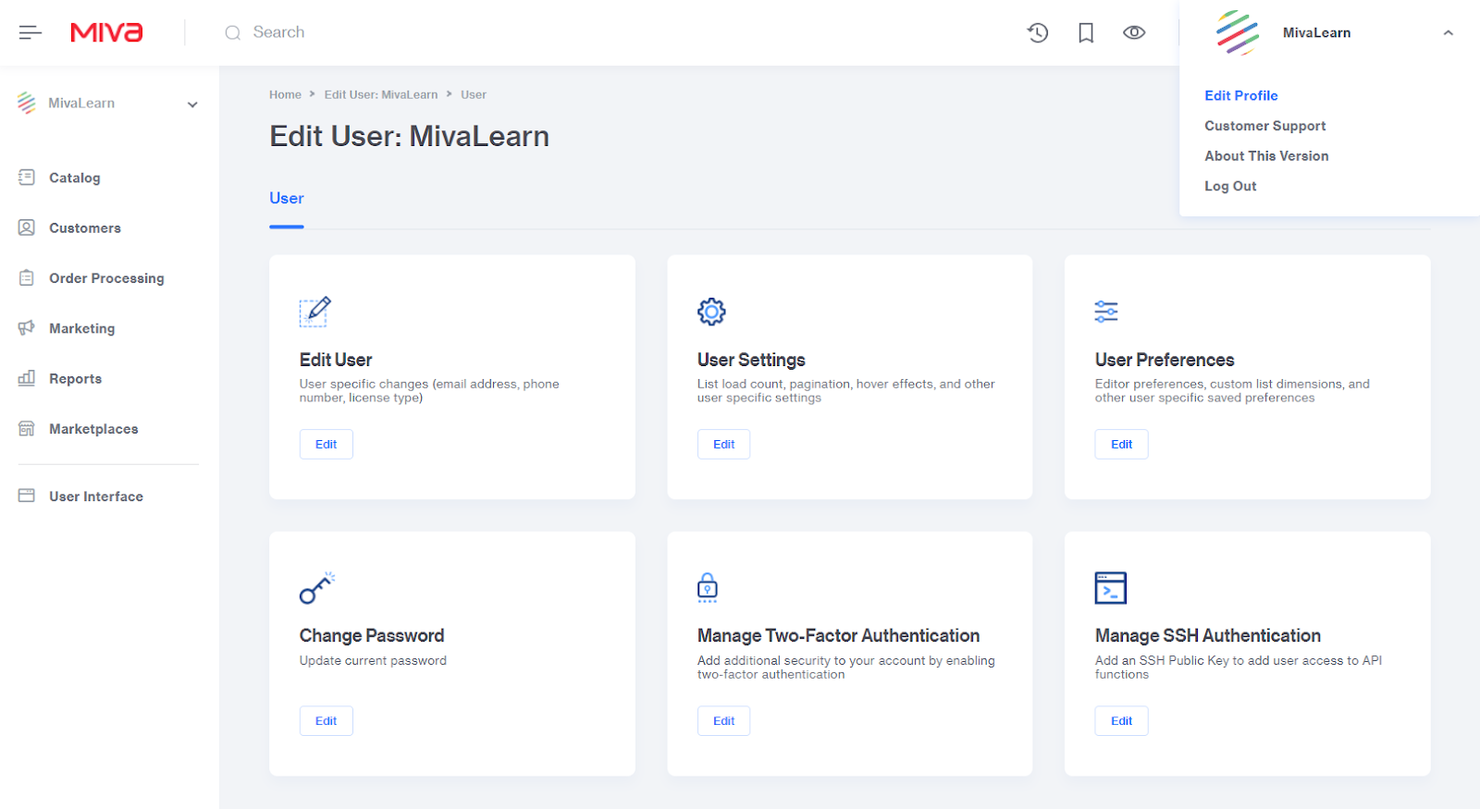This screenshot has width=1480, height=809.
Task: Focus the Search input field
Action: click(279, 32)
